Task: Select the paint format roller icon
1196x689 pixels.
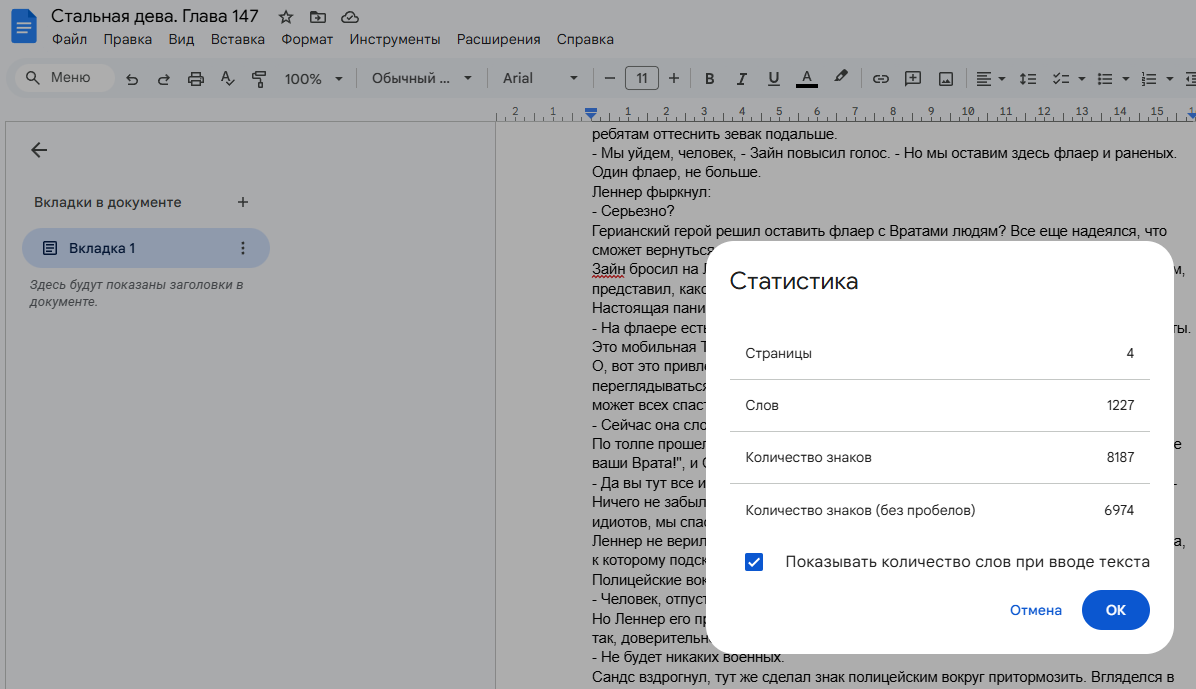Action: coord(259,79)
